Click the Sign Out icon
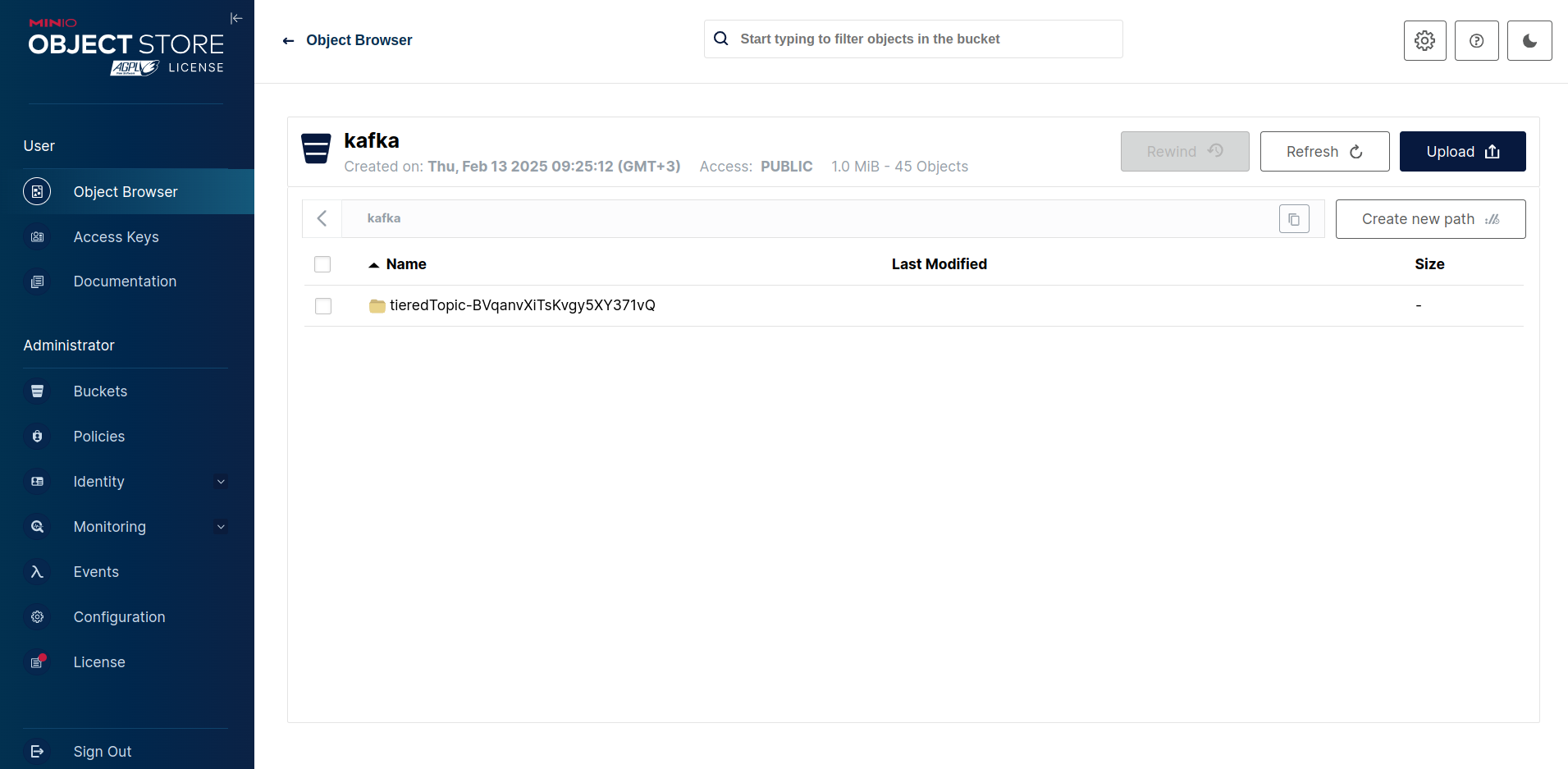The width and height of the screenshot is (1568, 769). (x=37, y=751)
